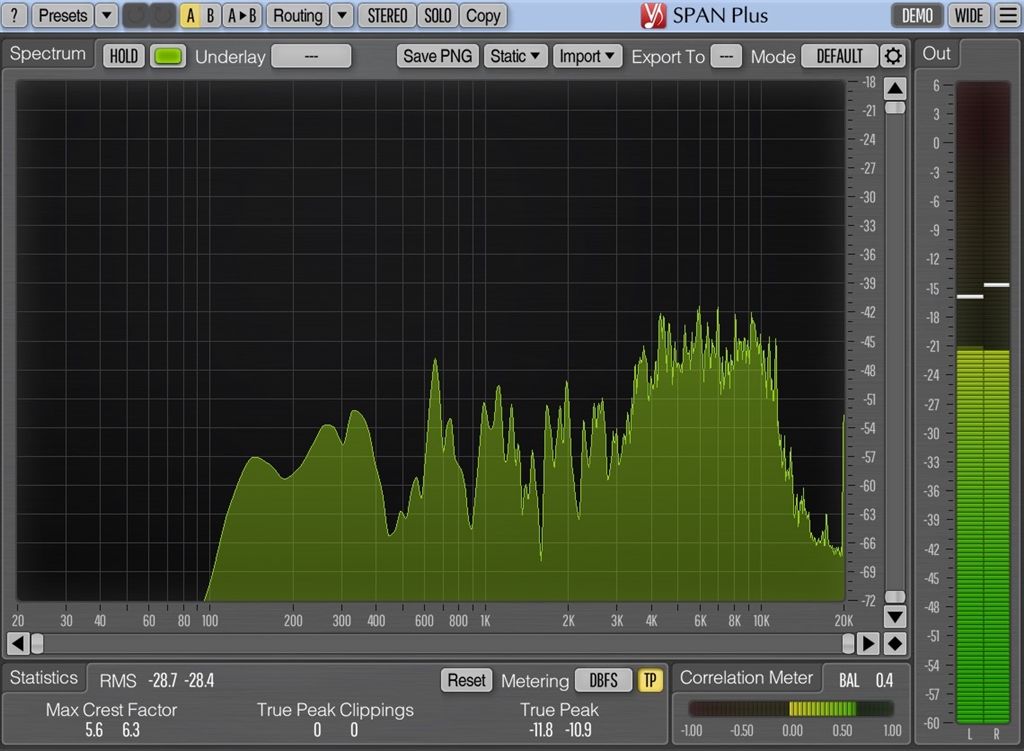Click the diamond zoom reset button
Screen dimensions: 1024x751
[895, 643]
